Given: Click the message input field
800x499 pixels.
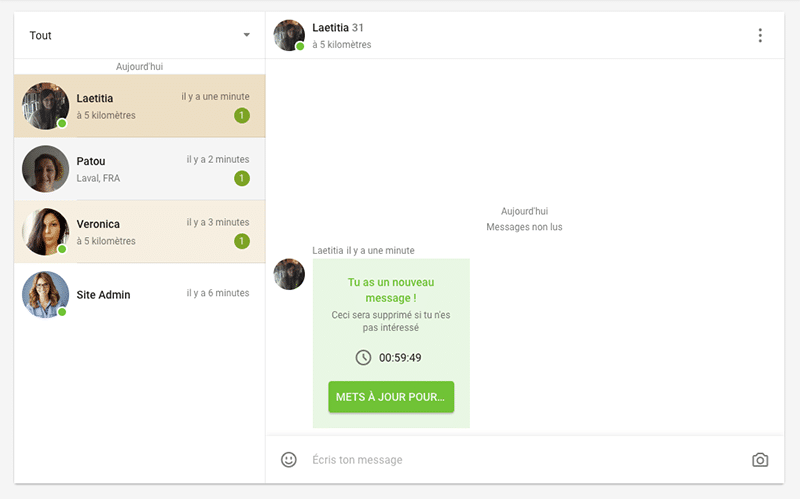Looking at the screenshot, I should [520, 460].
